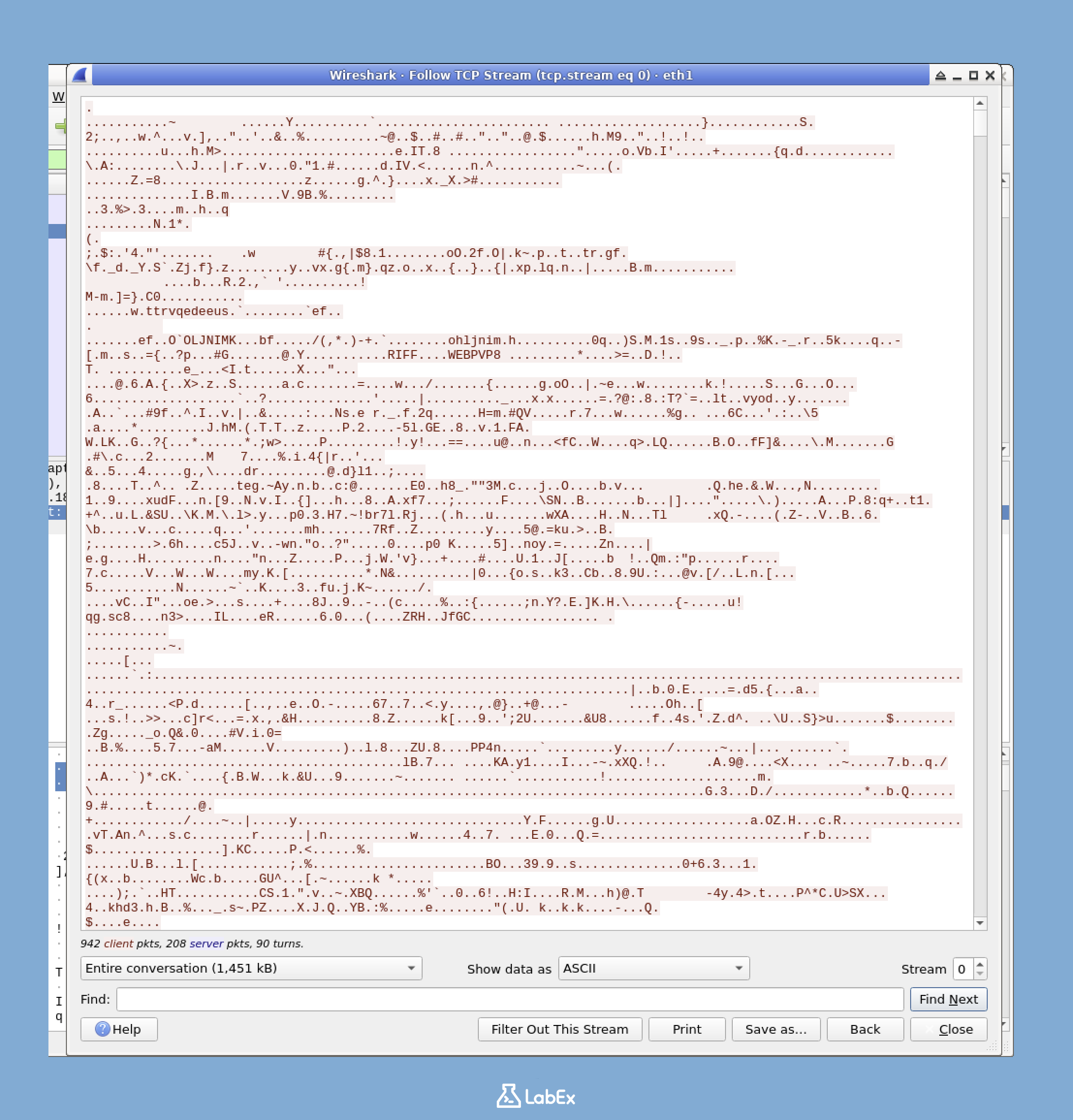
Task: Roll up window with shade button
Action: (x=941, y=76)
